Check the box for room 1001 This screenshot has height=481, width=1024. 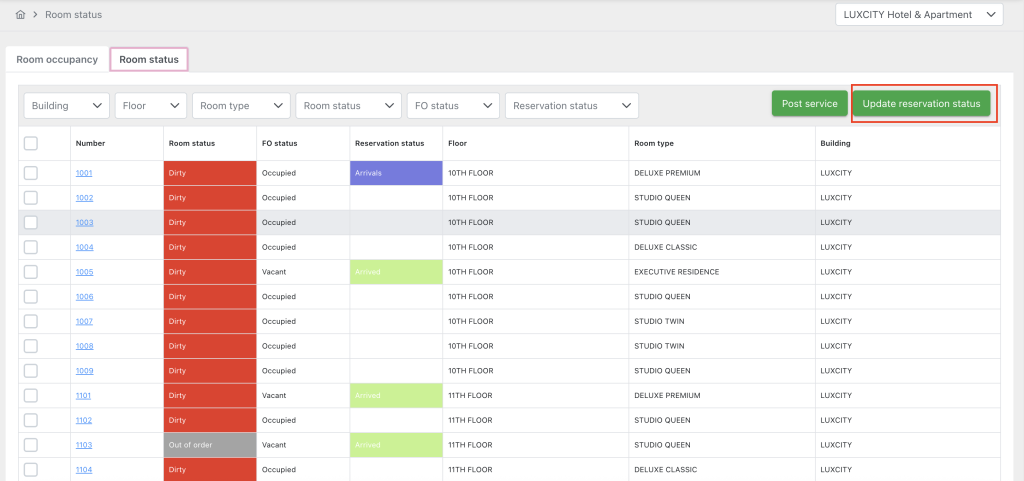tap(31, 173)
